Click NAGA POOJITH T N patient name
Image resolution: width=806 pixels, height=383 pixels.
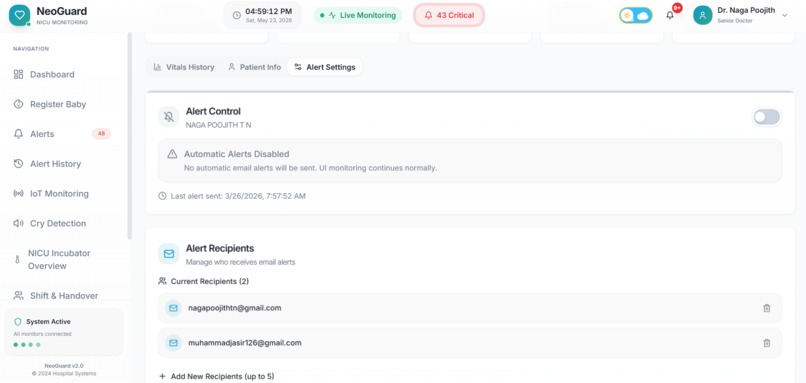tap(218, 125)
